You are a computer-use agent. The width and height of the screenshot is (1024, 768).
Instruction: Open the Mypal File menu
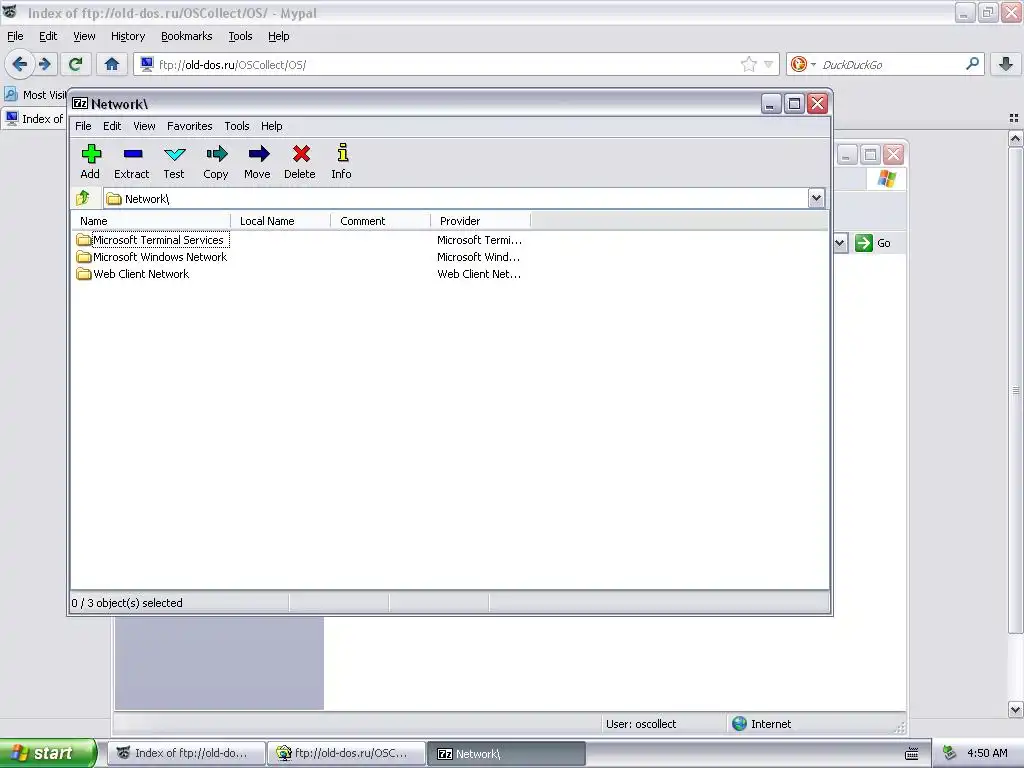coord(15,36)
